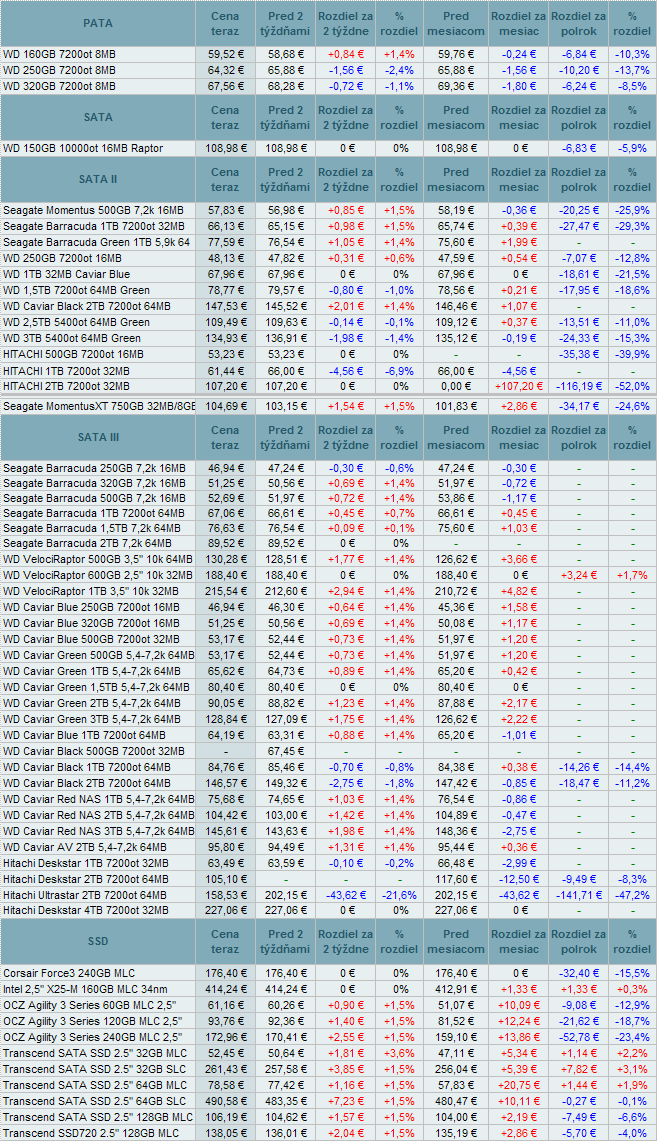
Task: Click the SATA II section header
Action: [97, 179]
